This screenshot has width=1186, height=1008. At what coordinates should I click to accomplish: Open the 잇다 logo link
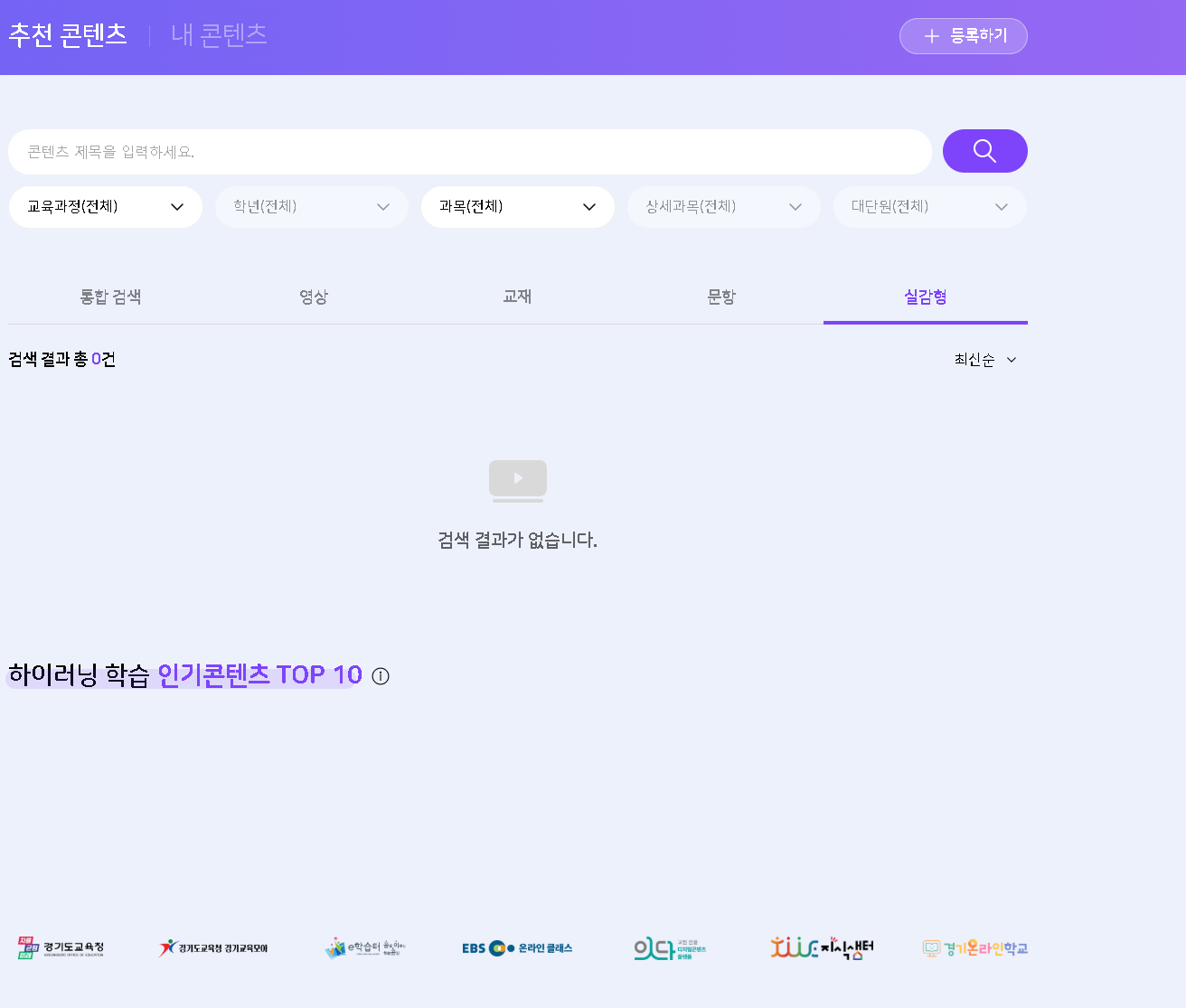(670, 948)
